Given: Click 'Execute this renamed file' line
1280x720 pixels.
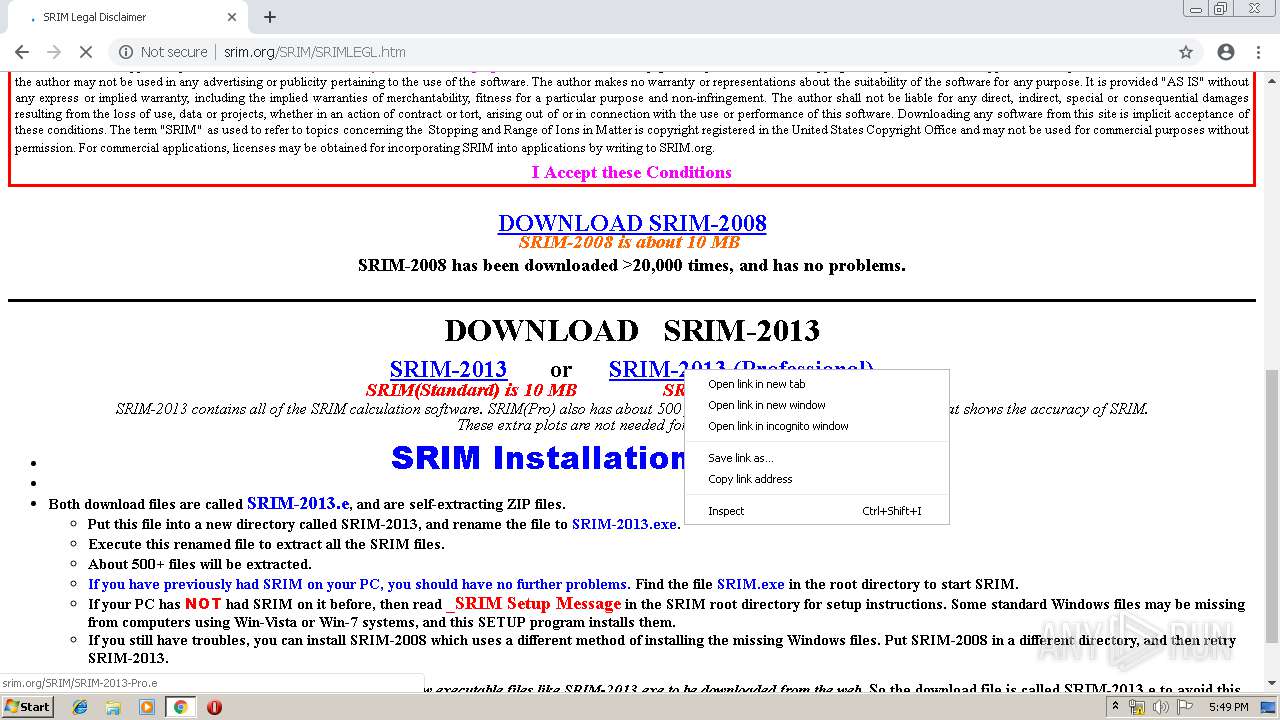Looking at the screenshot, I should 266,544.
